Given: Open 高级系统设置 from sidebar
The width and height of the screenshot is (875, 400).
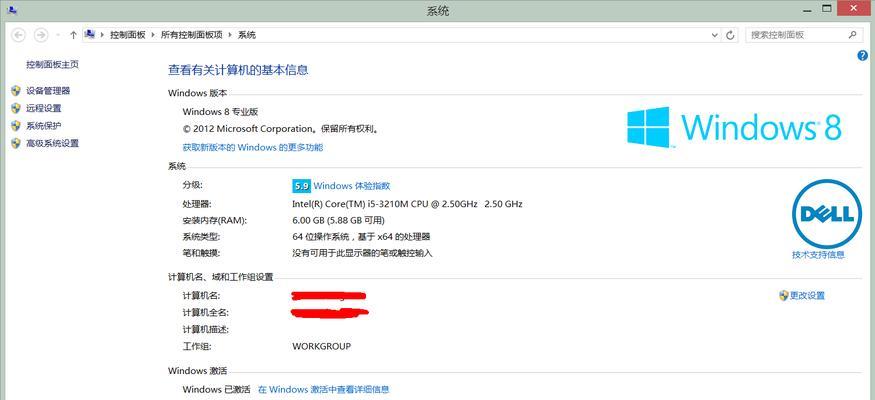Looking at the screenshot, I should pyautogui.click(x=52, y=143).
